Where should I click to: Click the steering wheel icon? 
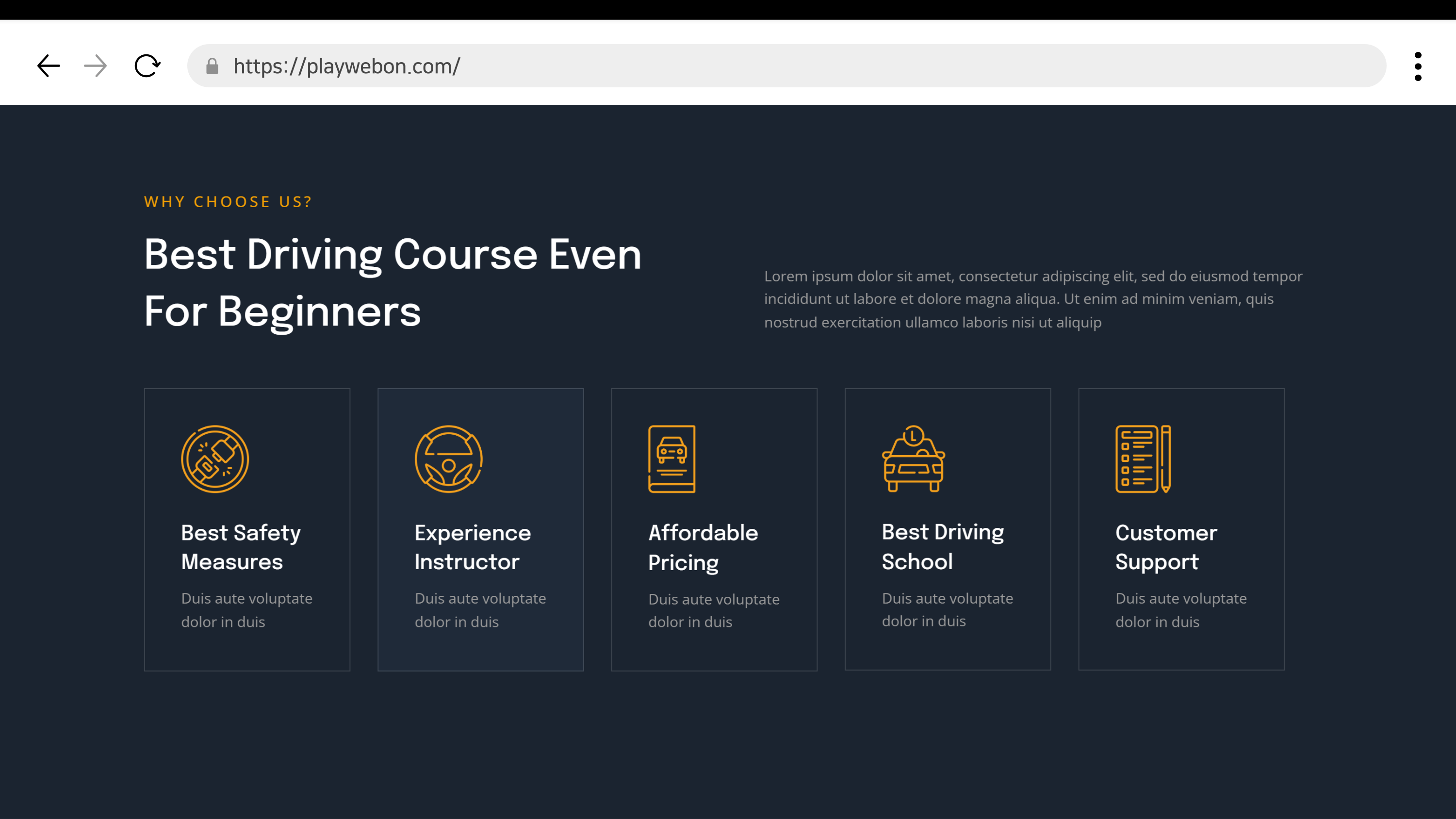[x=448, y=459]
